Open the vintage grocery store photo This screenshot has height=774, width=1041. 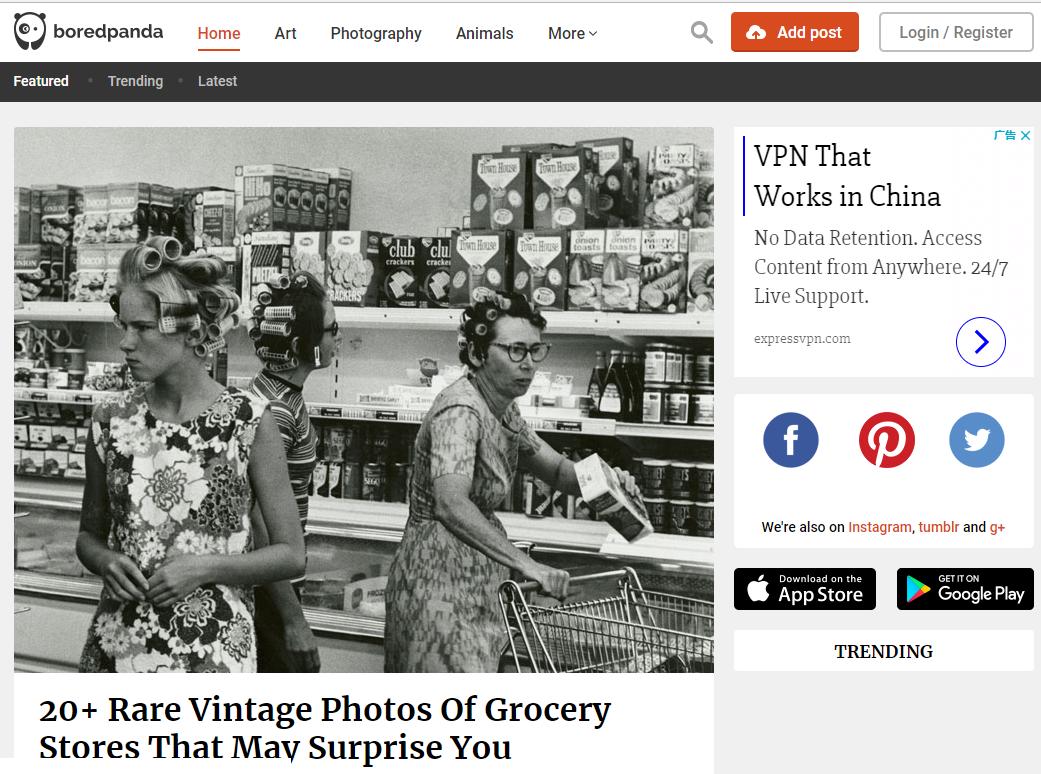[364, 400]
